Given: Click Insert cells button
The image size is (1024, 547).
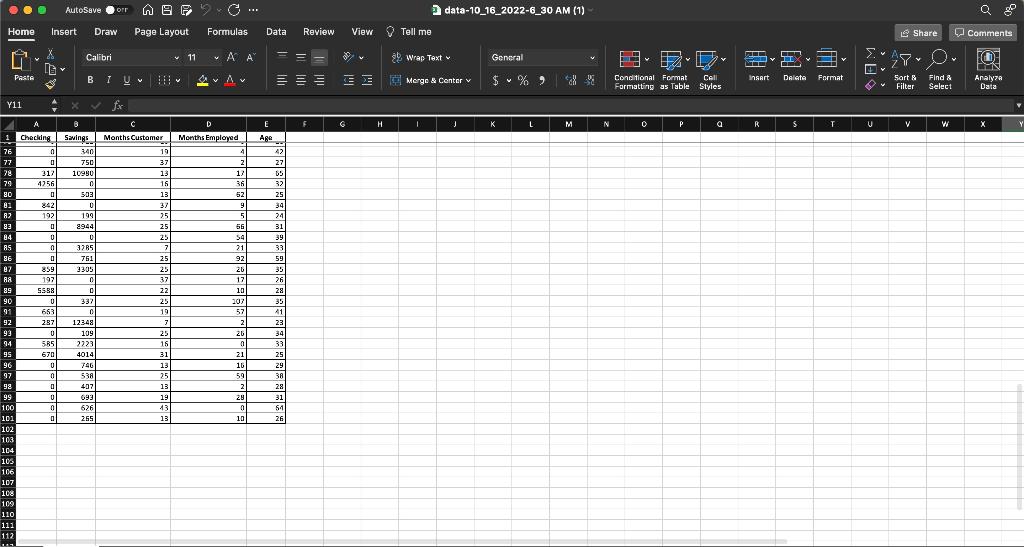Looking at the screenshot, I should (759, 66).
